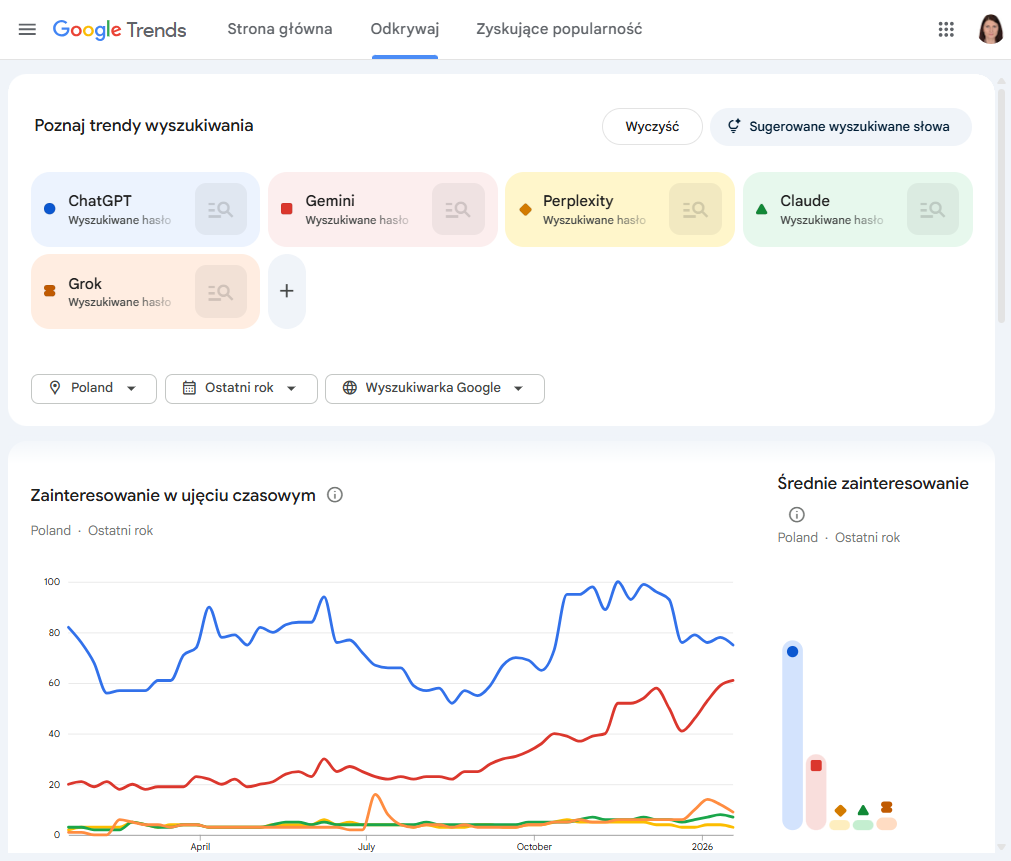Click the user profile avatar
This screenshot has width=1011, height=861.
tap(990, 29)
